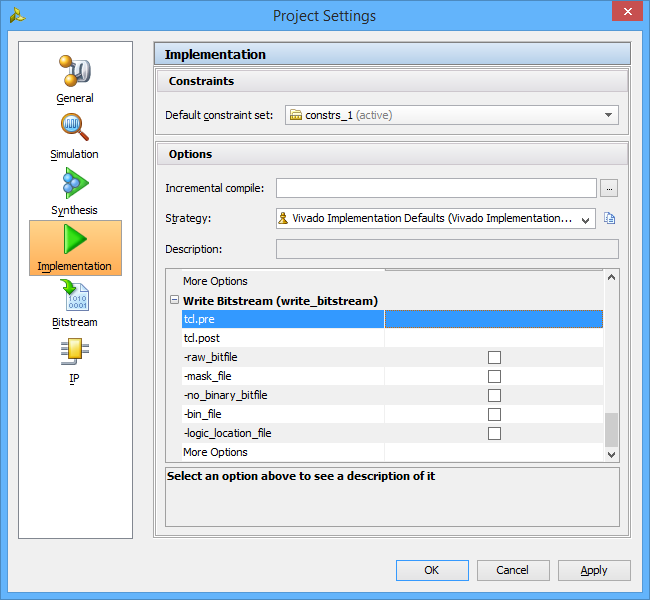Open the Default constraint set dropdown

click(452, 115)
